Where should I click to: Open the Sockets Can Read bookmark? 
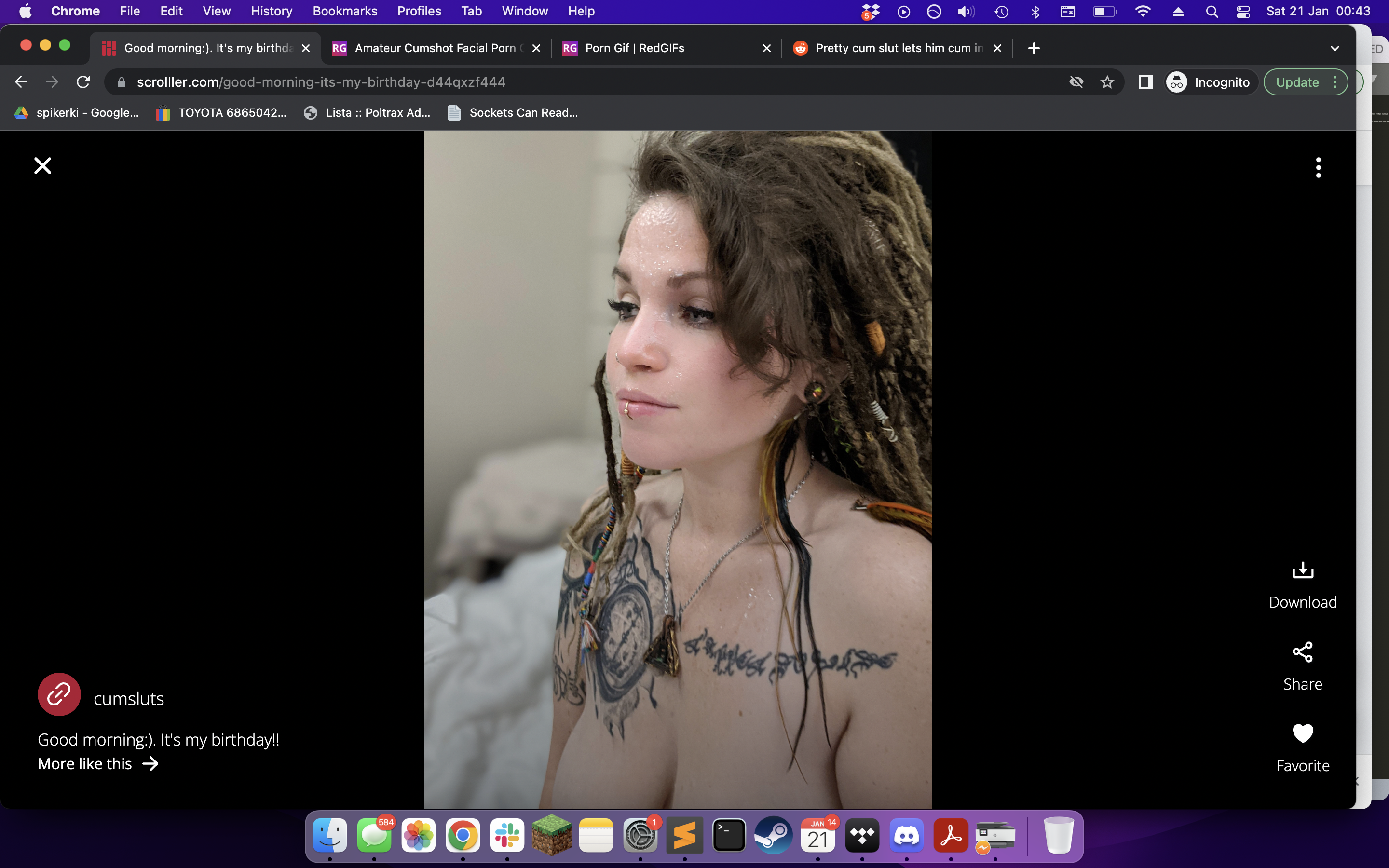click(513, 113)
